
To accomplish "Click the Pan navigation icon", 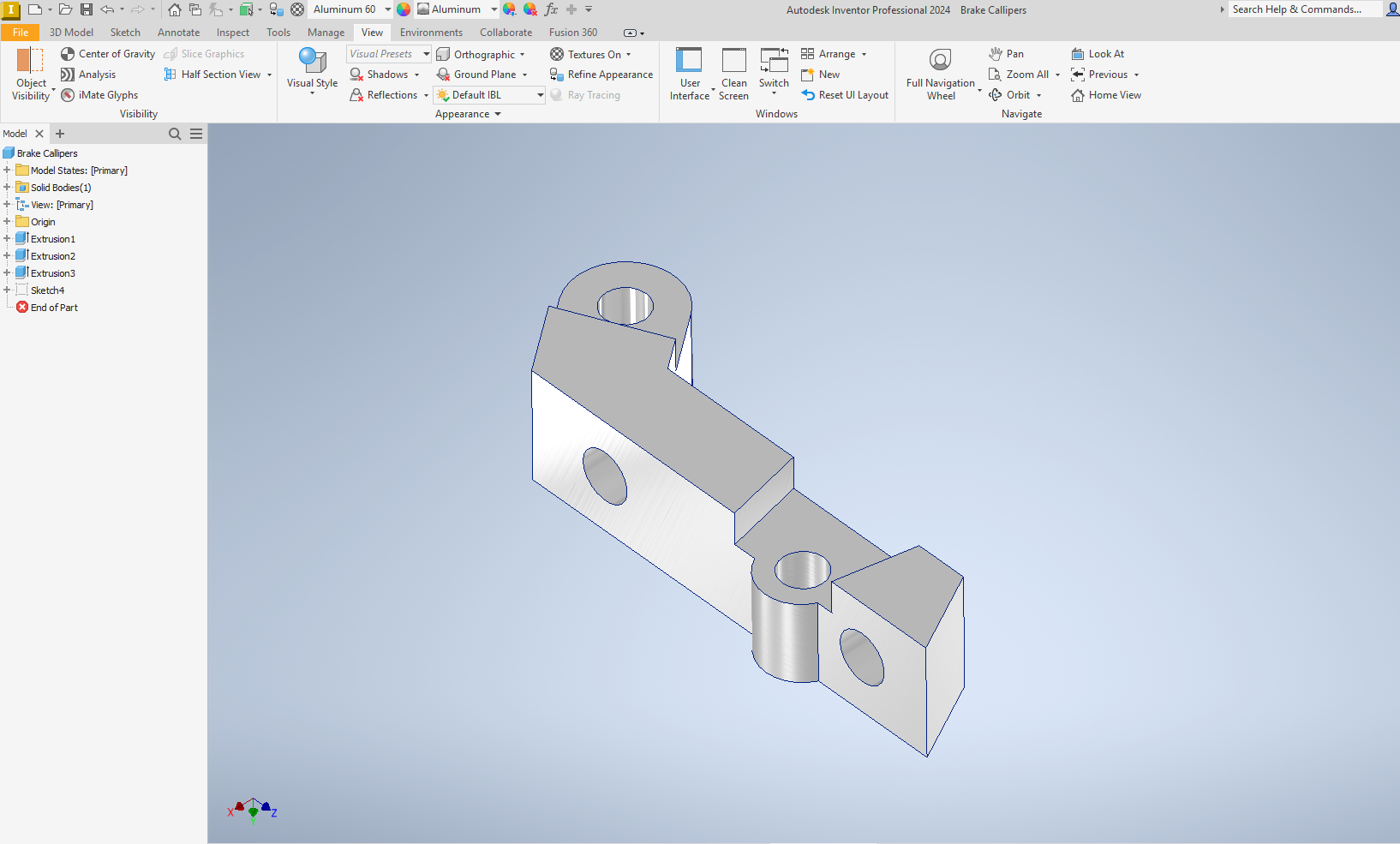I will tap(1006, 53).
